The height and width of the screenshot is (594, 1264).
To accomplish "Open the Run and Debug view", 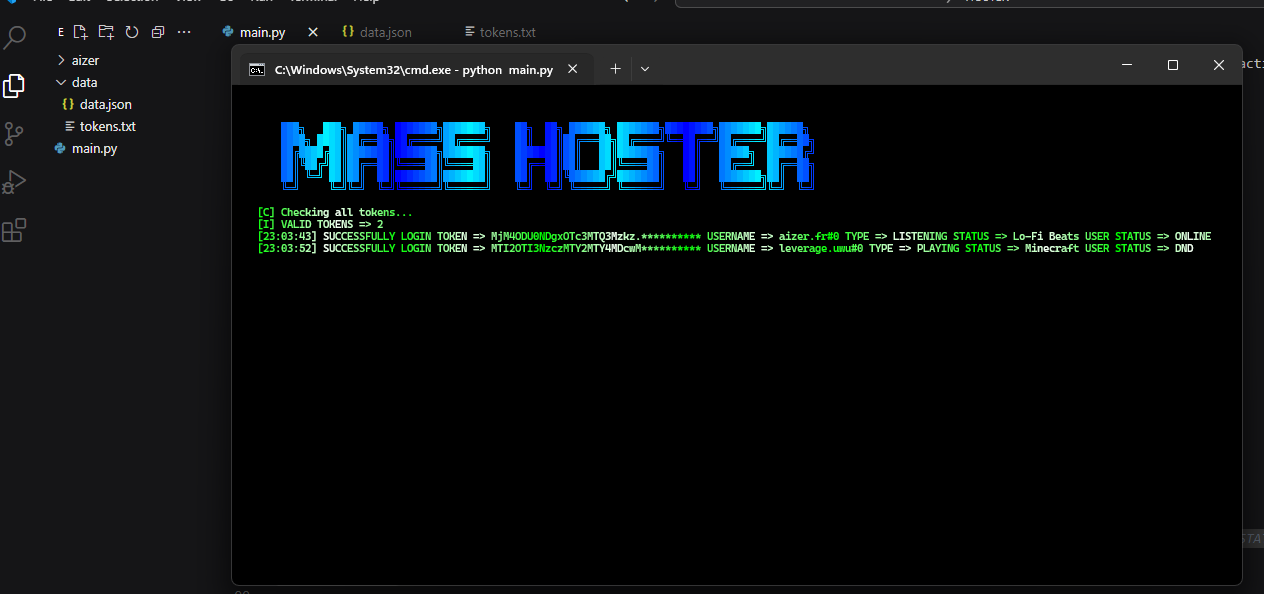I will point(14,181).
